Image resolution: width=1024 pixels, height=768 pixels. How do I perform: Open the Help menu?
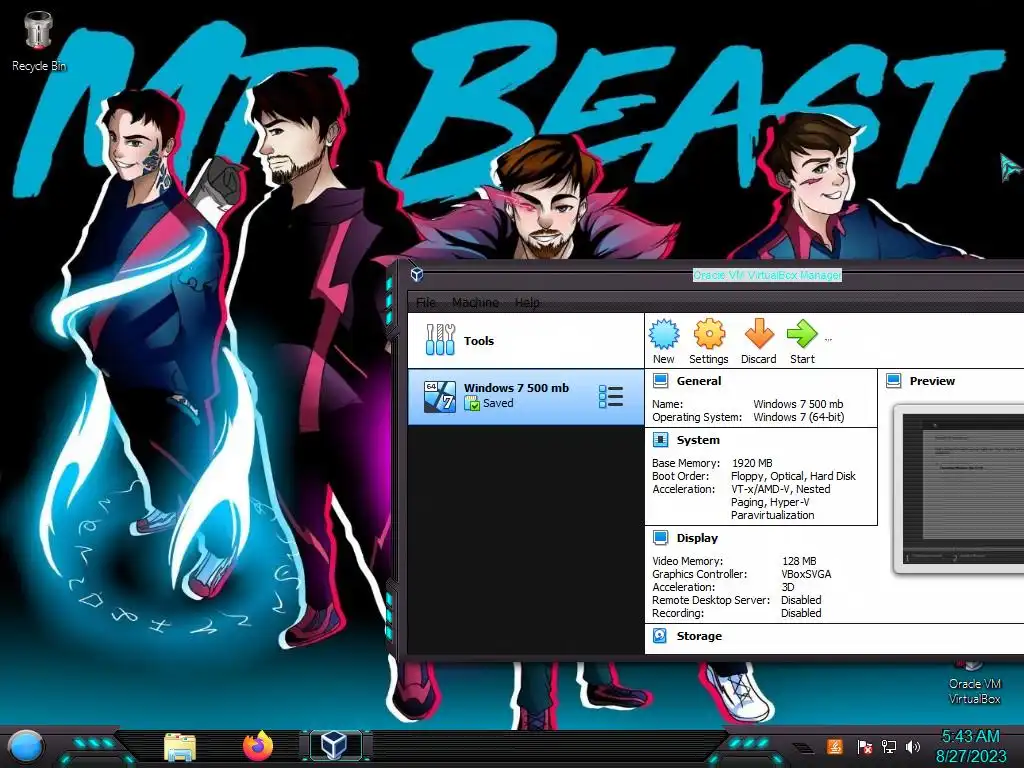527,302
